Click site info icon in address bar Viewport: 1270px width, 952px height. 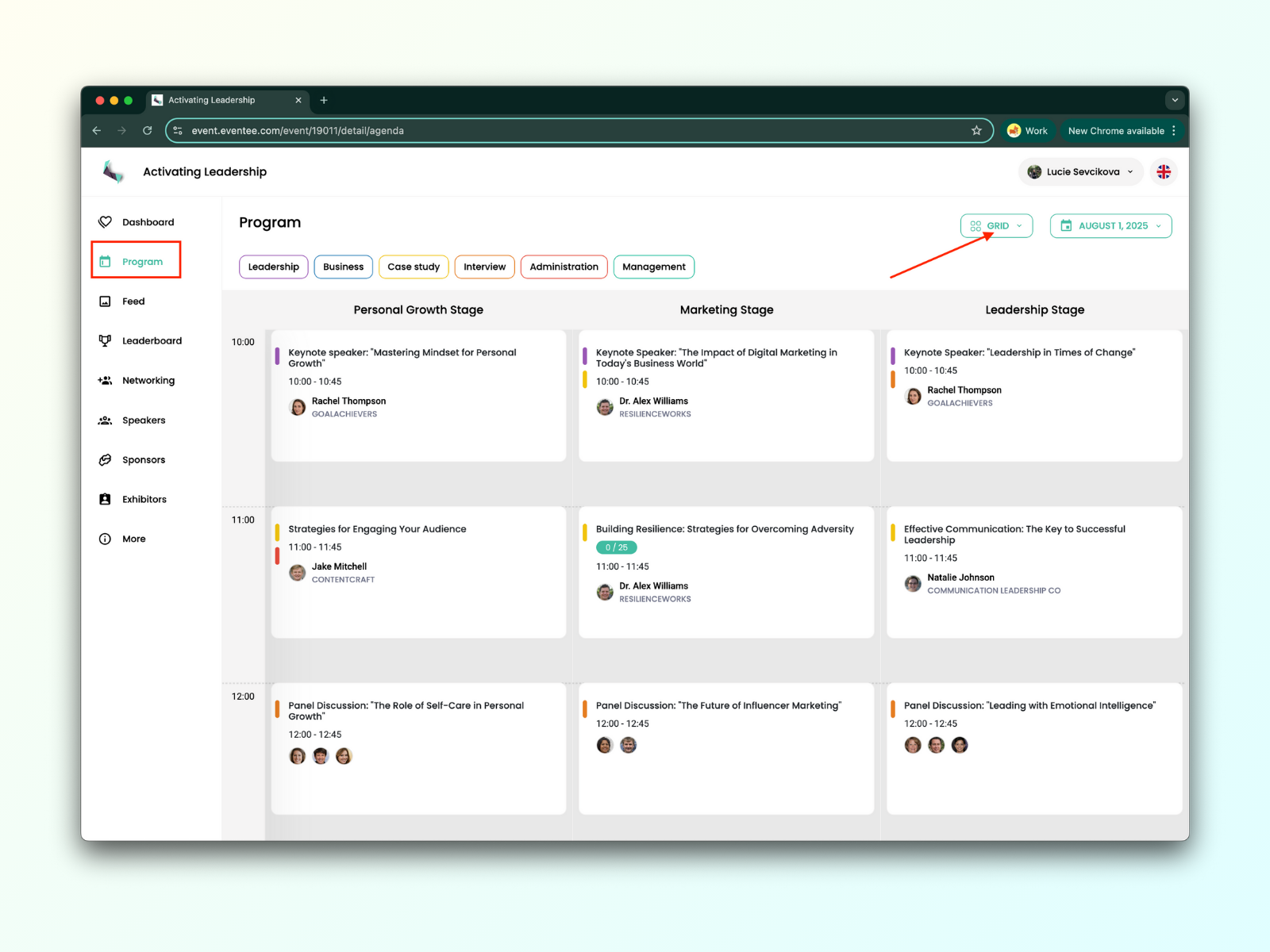point(178,131)
